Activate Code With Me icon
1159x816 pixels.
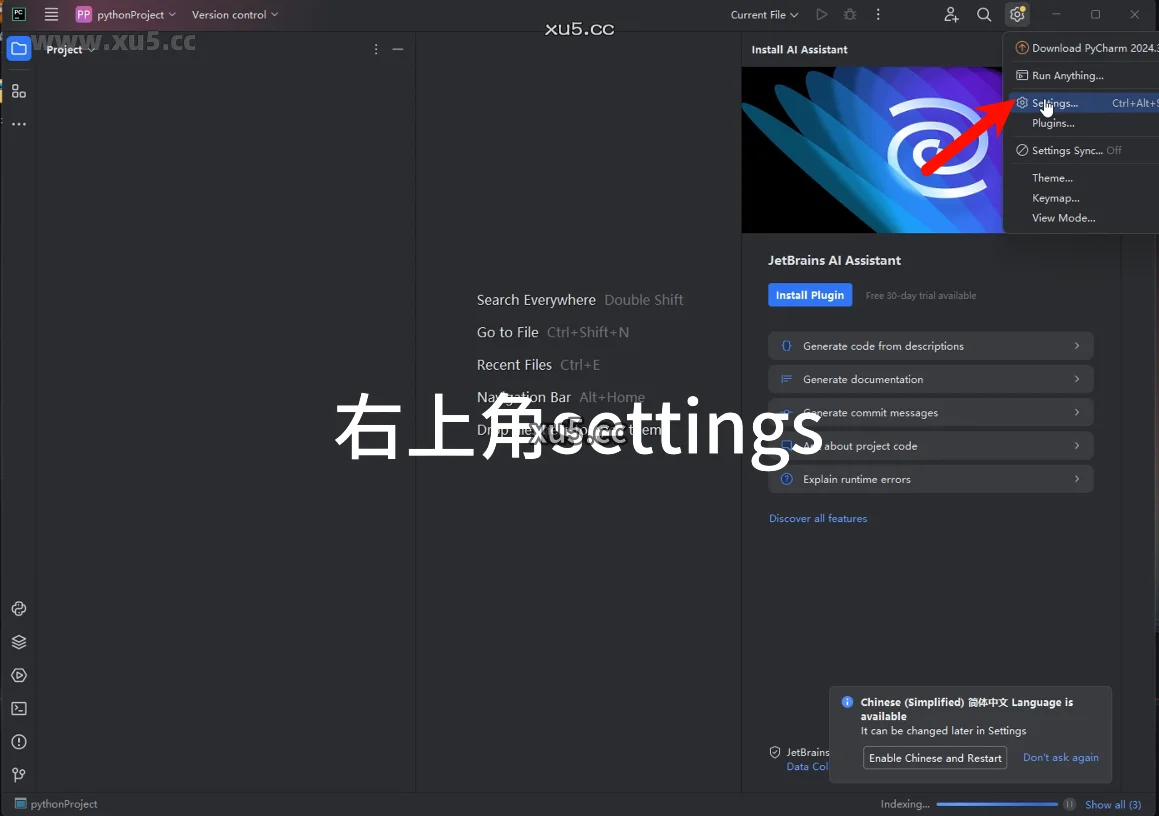point(951,14)
